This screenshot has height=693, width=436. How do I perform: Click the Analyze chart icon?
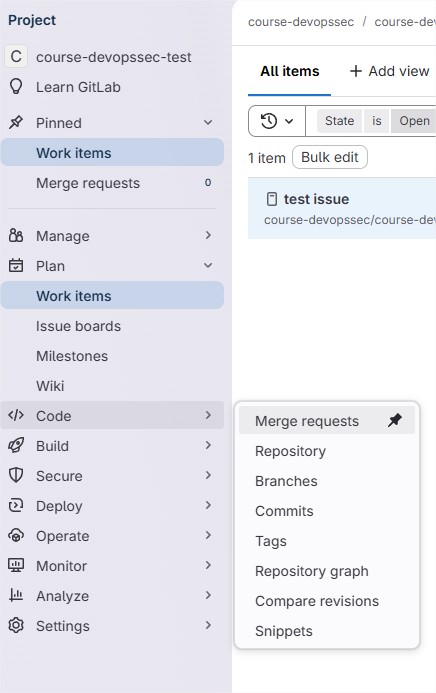[16, 595]
